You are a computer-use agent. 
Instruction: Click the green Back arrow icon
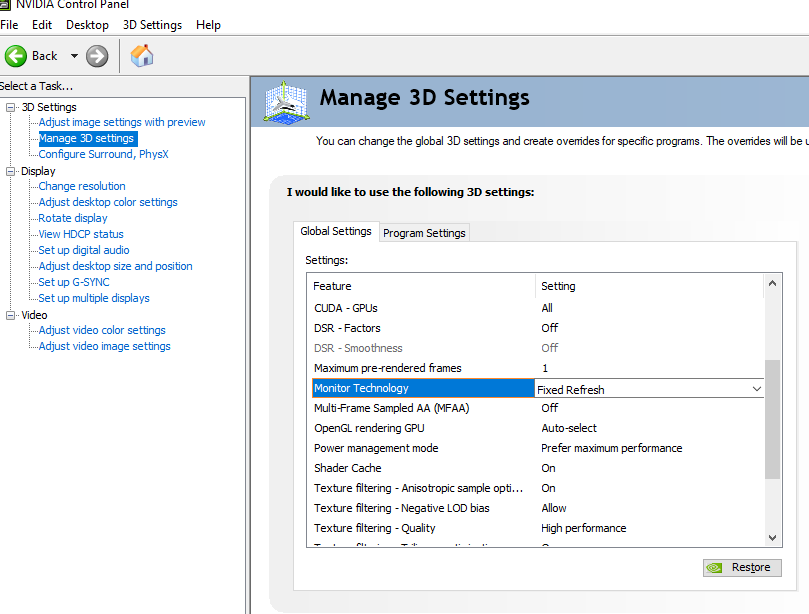tap(16, 56)
